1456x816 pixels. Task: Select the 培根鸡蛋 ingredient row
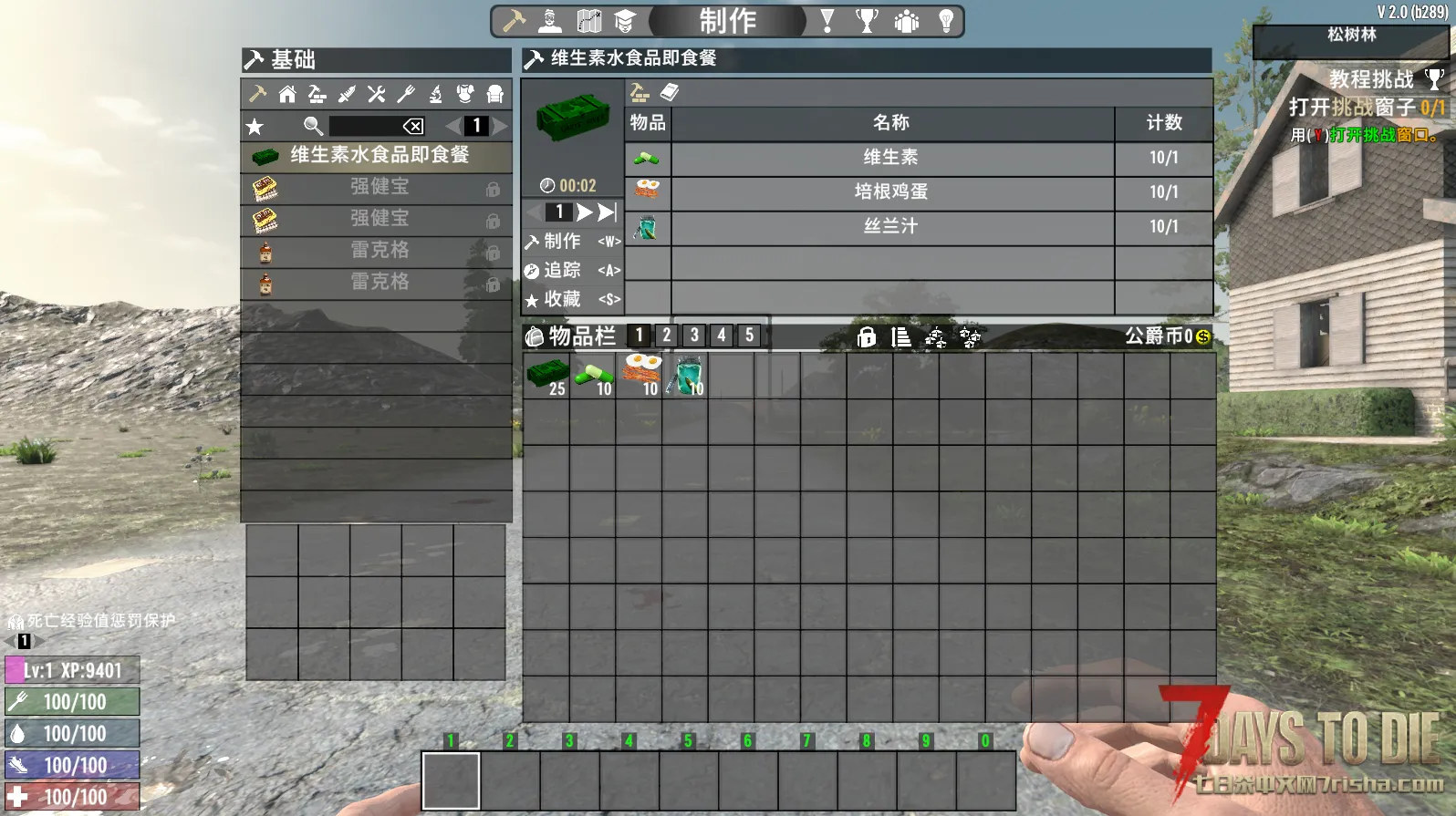tap(919, 192)
